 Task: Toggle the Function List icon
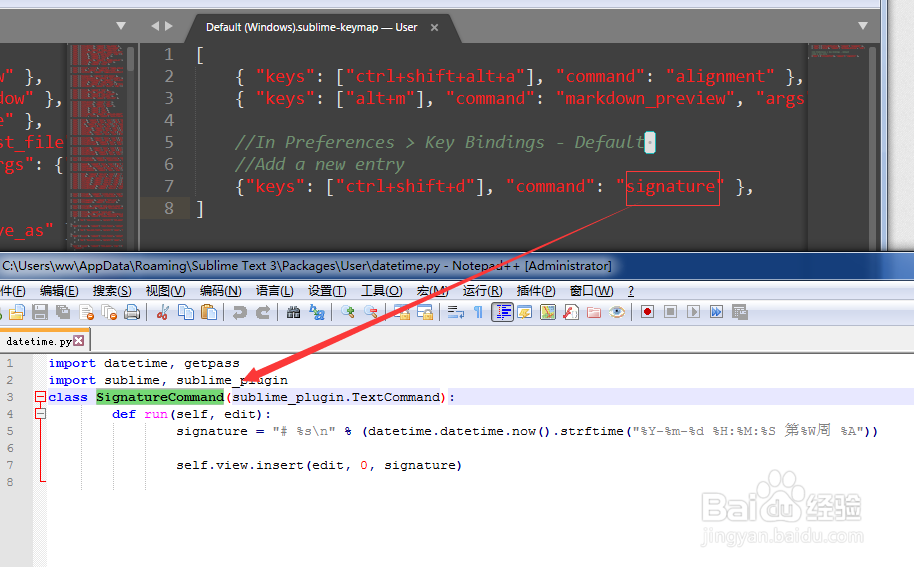tap(571, 312)
